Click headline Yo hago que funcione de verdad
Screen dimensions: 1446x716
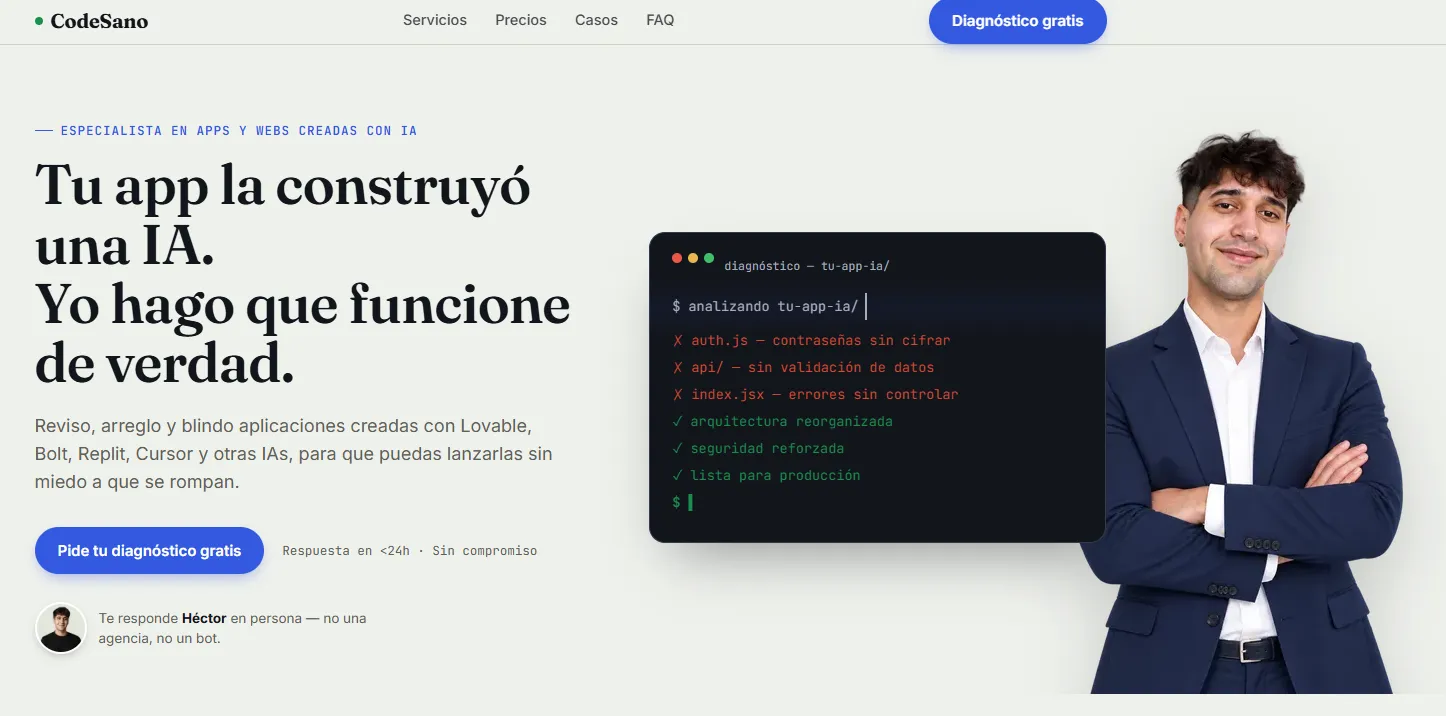coord(302,334)
